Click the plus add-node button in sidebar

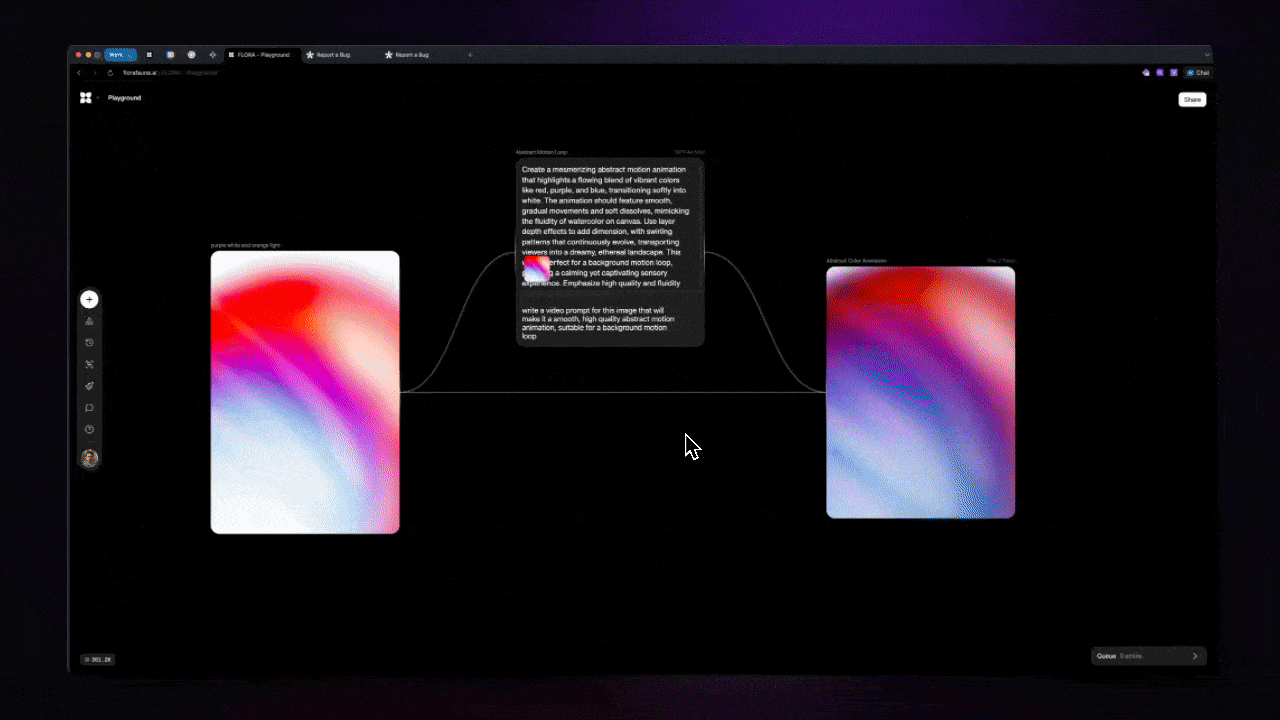(89, 299)
